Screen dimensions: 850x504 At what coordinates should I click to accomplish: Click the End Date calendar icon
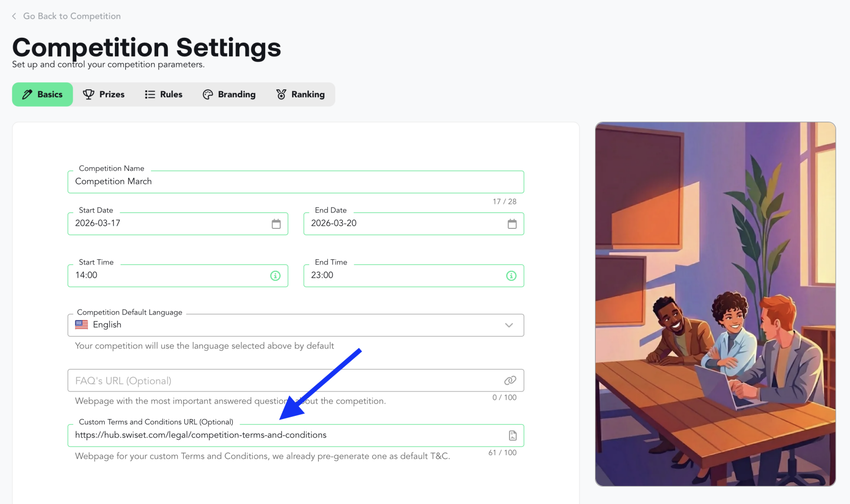(x=512, y=224)
